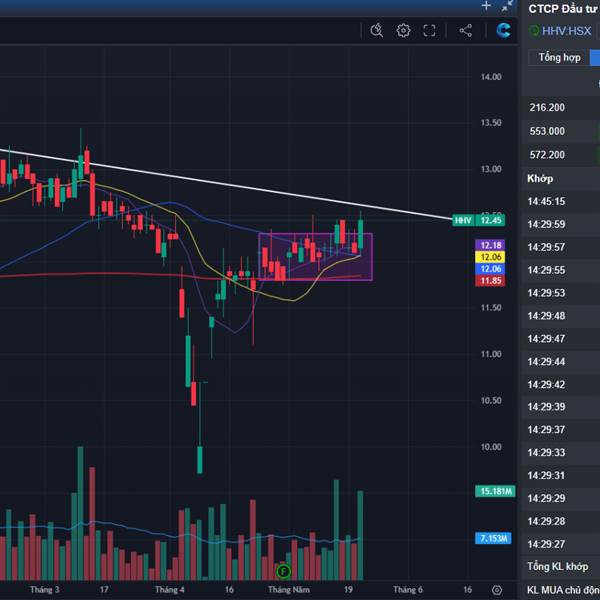Click the Tháng 3 time axis label
Screen dimensions: 600x600
point(45,590)
